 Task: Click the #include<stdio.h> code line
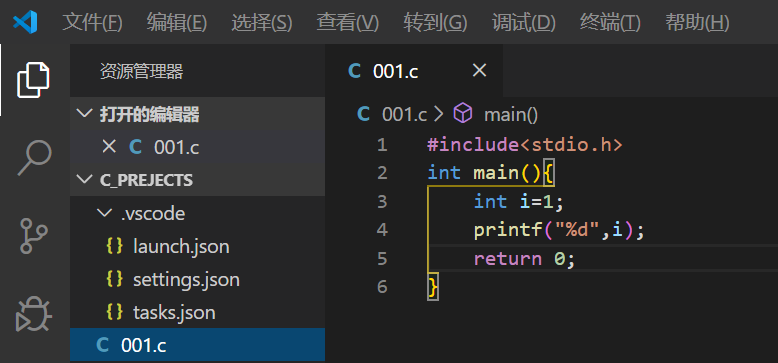pos(525,145)
